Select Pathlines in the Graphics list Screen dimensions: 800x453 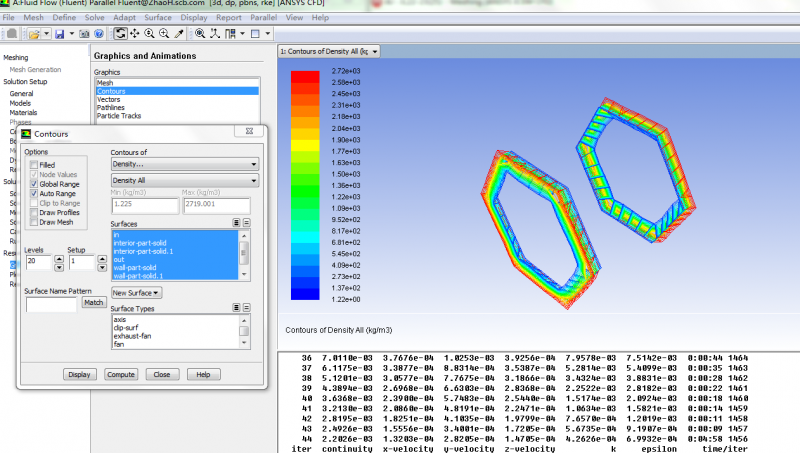pyautogui.click(x=111, y=108)
